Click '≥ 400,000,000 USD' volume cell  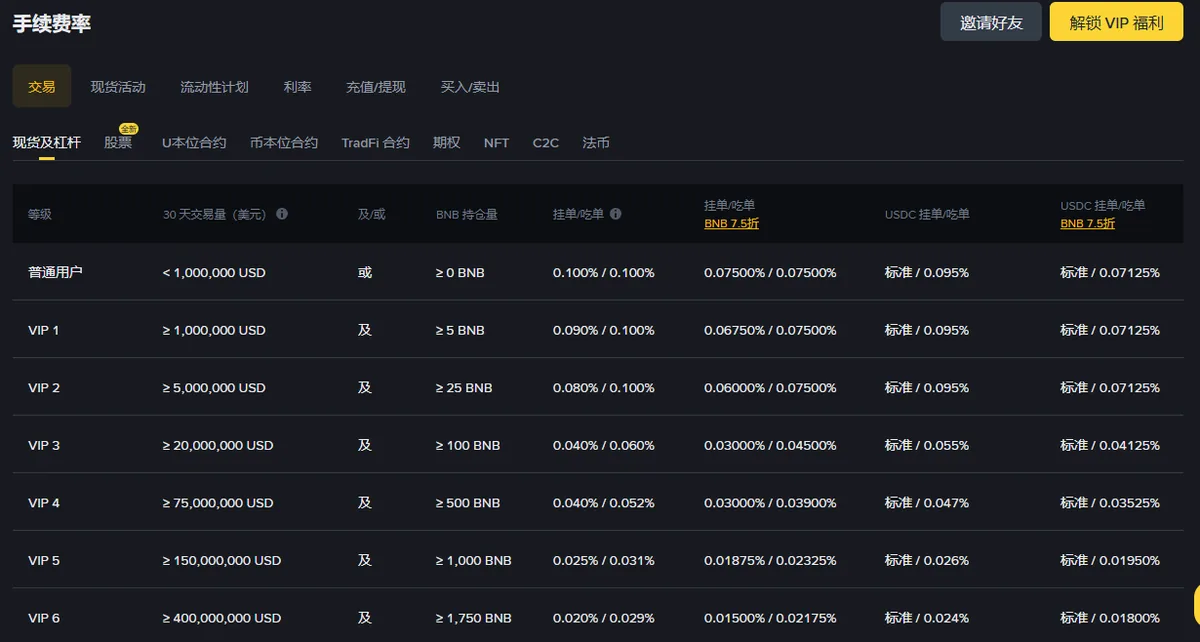click(222, 618)
